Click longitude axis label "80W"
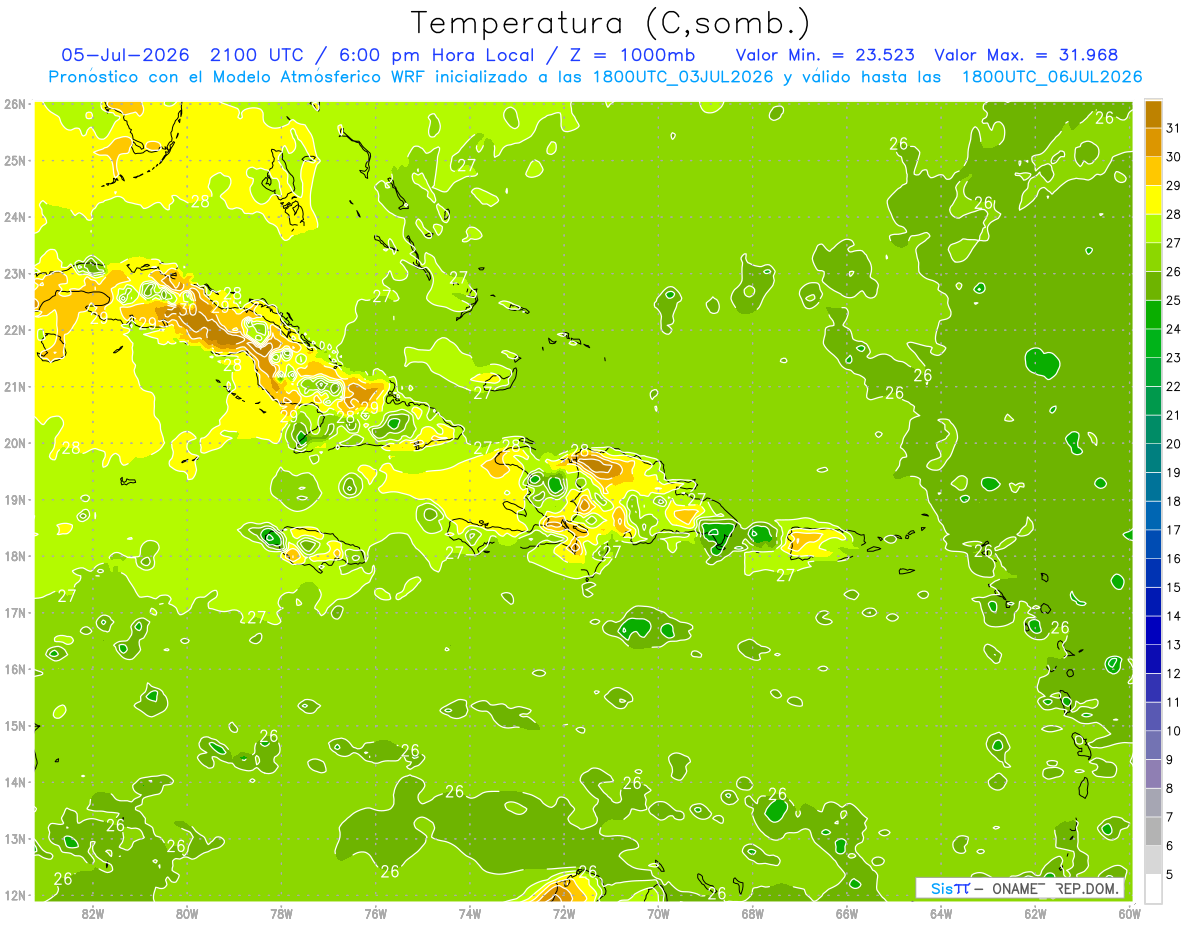The image size is (1200, 927). click(x=187, y=913)
